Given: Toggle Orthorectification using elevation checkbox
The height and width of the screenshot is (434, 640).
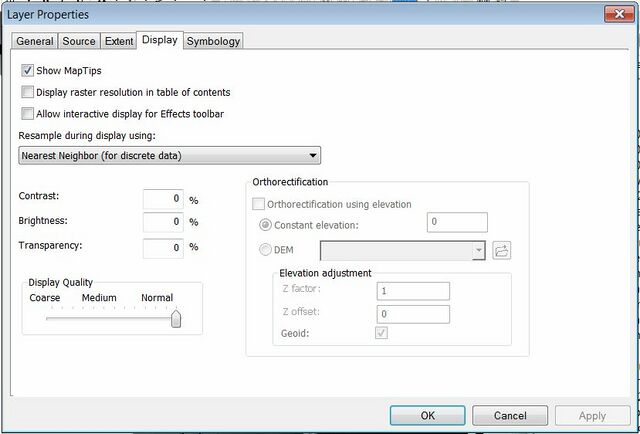Looking at the screenshot, I should (x=259, y=204).
